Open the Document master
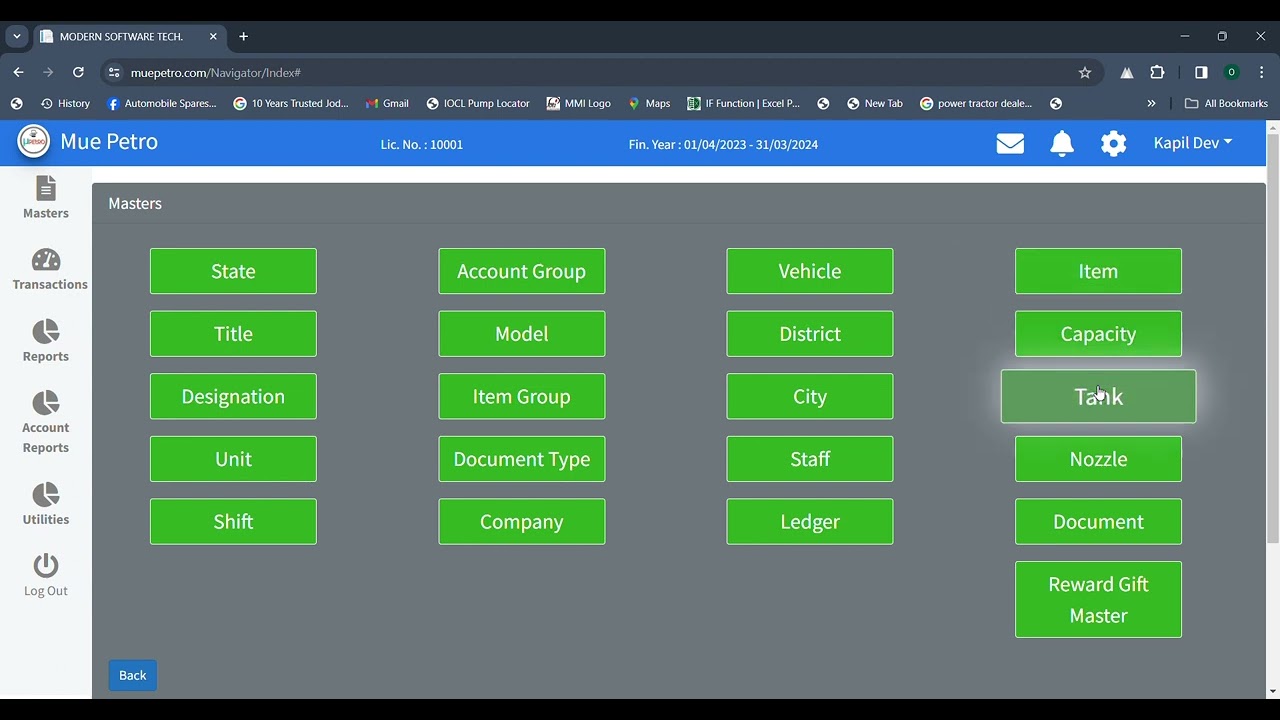Screen dimensions: 1280x720 coord(1098,522)
